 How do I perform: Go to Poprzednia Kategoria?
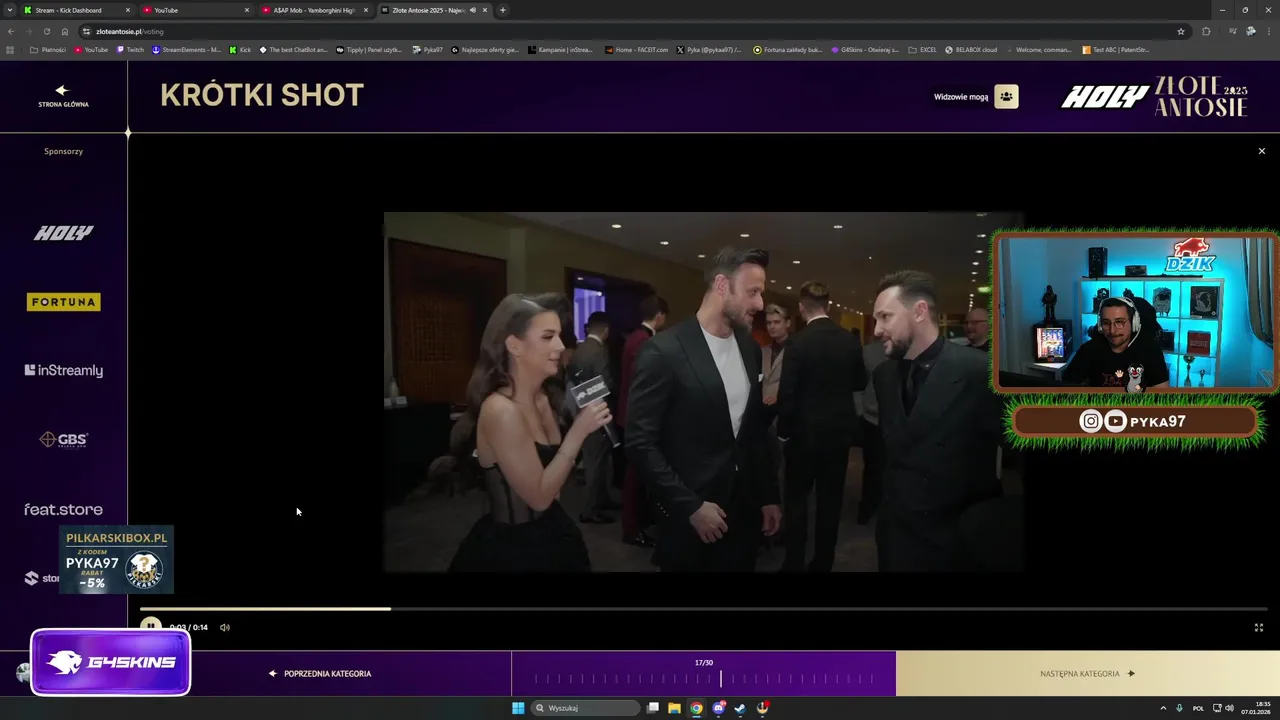(x=320, y=674)
